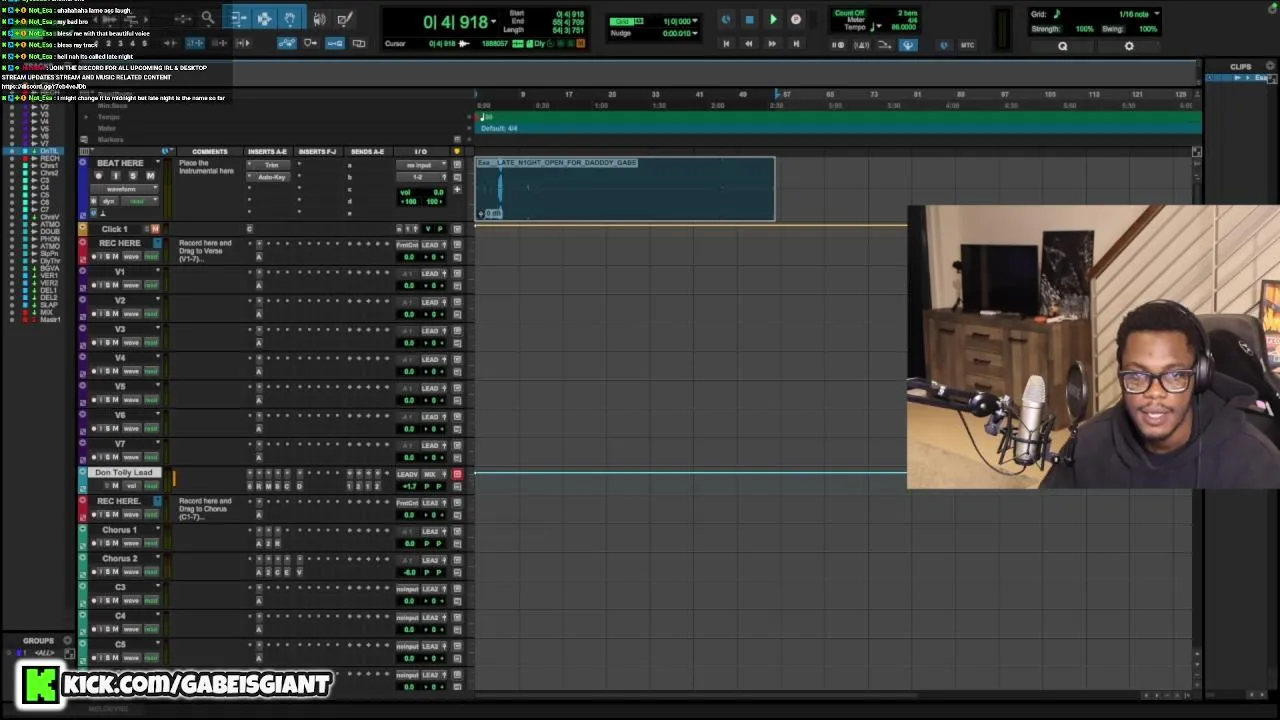Open Nudge value dropdown

point(694,33)
